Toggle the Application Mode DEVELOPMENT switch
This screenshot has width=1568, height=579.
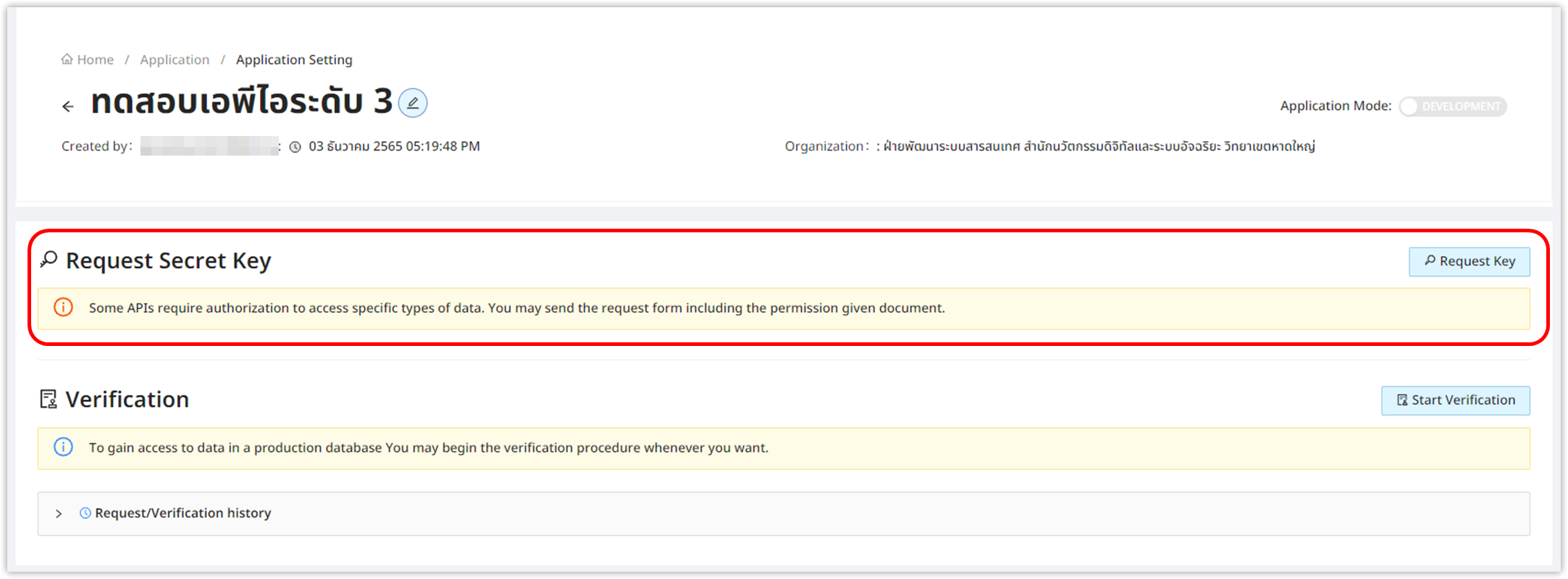[x=1452, y=106]
